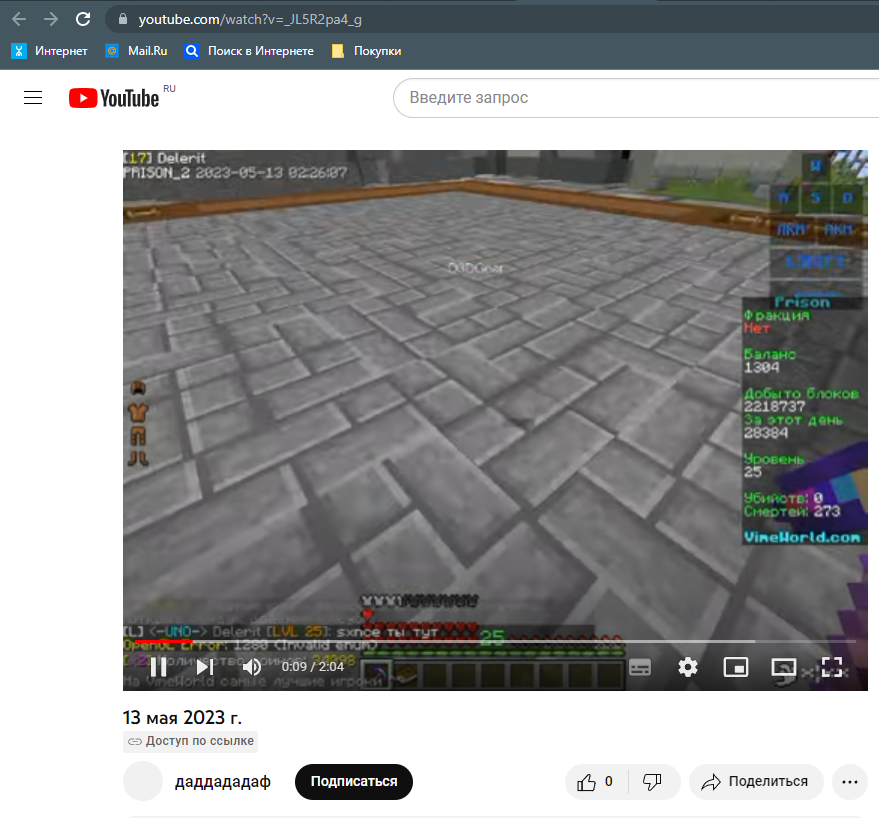Screen dimensions: 879x818
Task: Seek on the video progress bar
Action: pos(495,641)
